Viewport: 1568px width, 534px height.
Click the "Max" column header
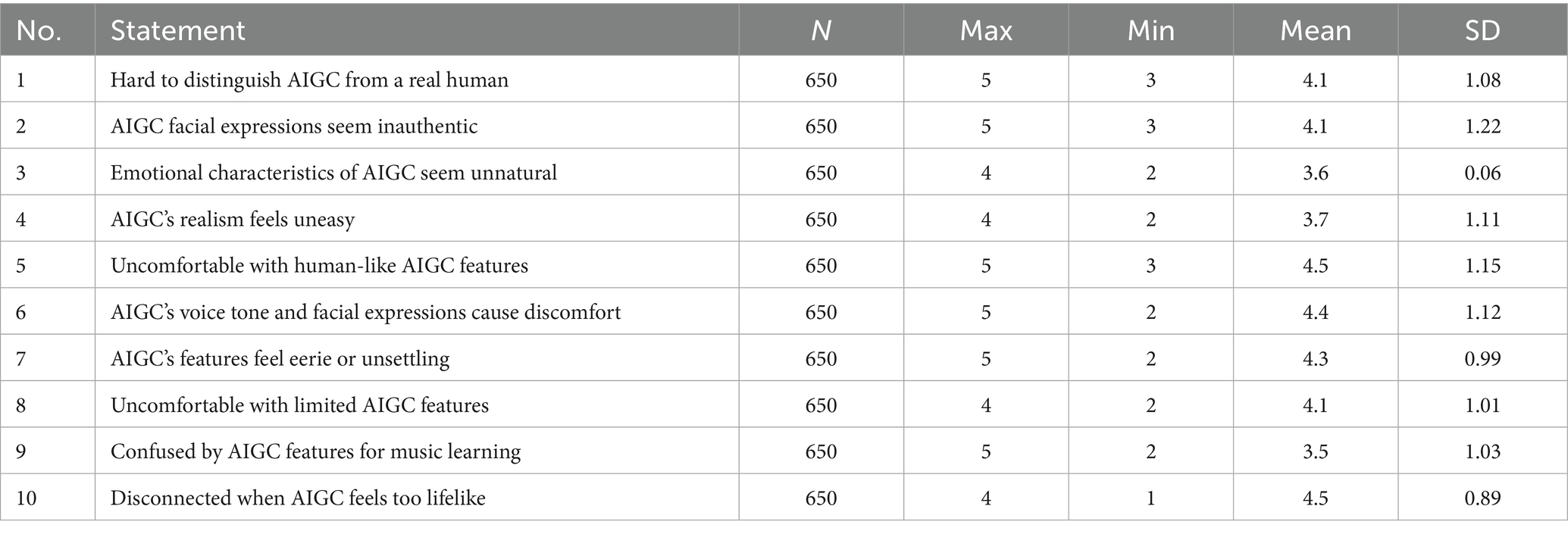[985, 30]
